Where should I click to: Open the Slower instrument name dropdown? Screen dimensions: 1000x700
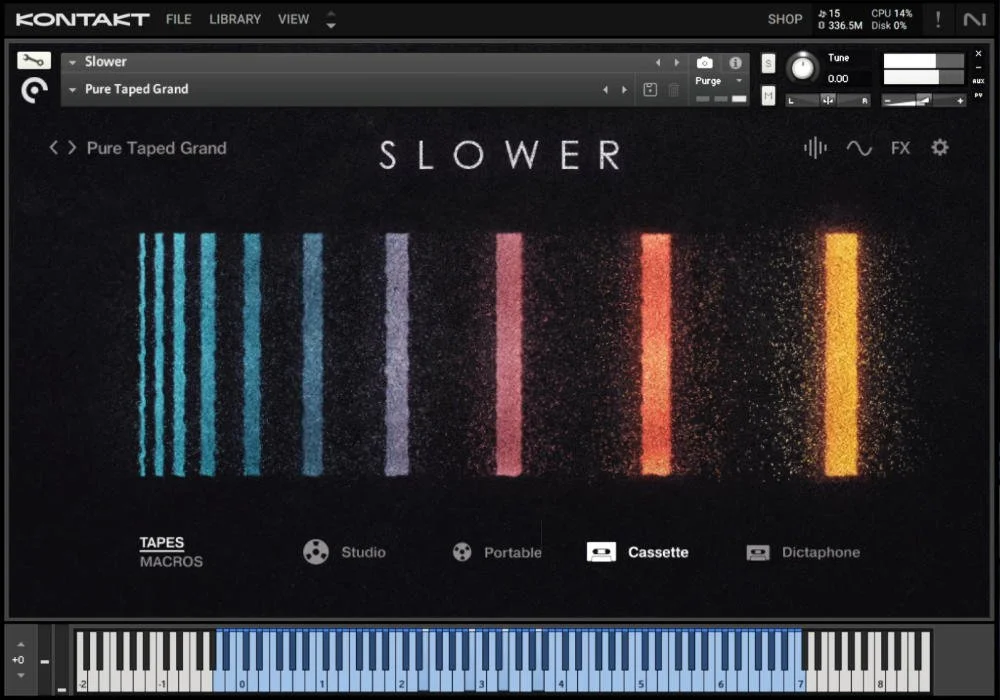coord(73,62)
